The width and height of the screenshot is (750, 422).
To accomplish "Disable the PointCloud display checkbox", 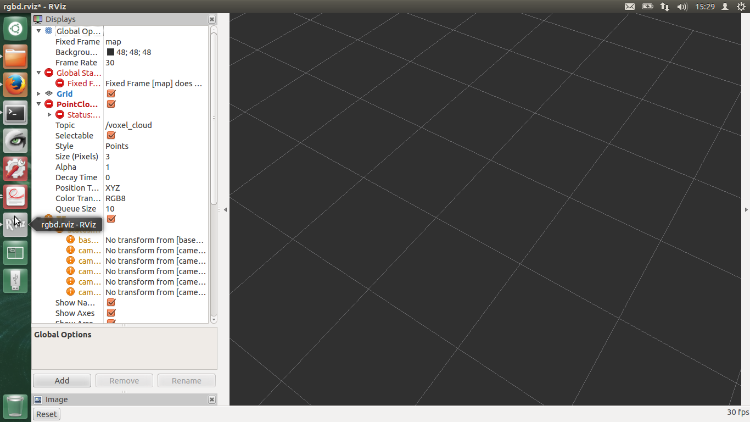I will pyautogui.click(x=111, y=104).
